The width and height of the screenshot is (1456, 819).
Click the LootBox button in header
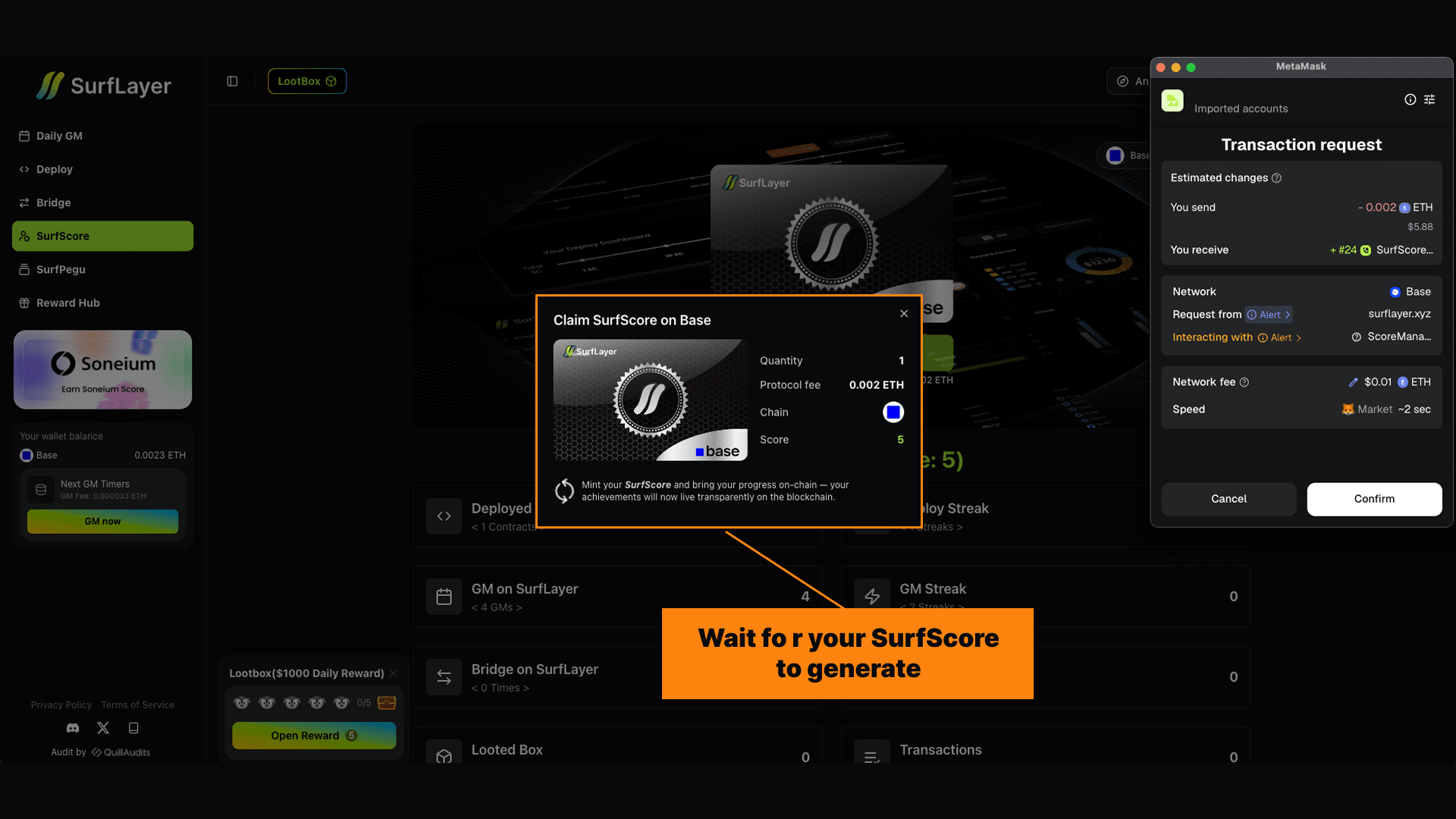coord(306,81)
